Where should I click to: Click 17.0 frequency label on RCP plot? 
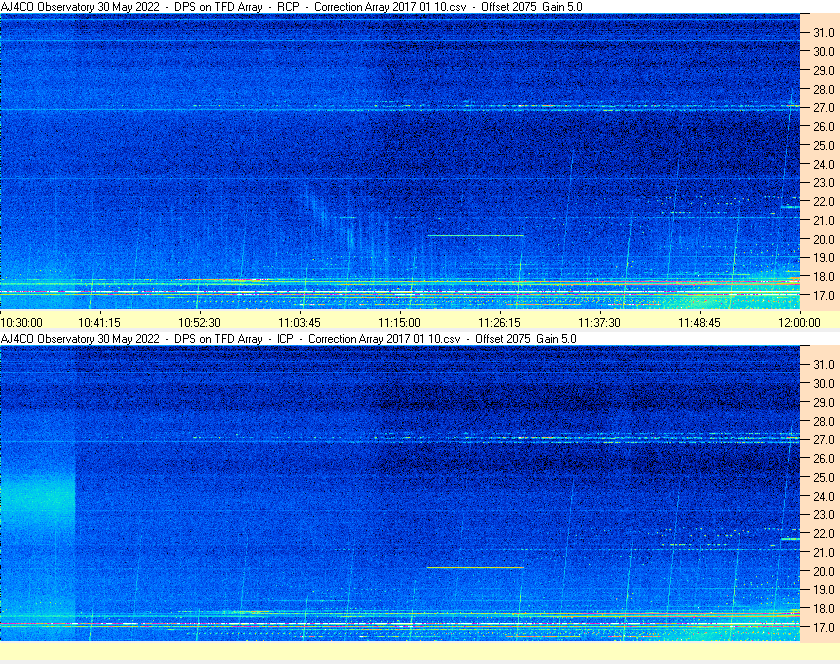[x=824, y=295]
